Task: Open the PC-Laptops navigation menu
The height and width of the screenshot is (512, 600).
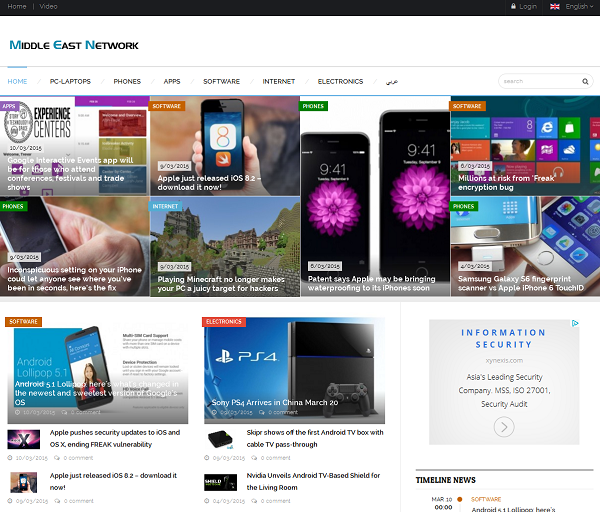Action: (x=70, y=81)
